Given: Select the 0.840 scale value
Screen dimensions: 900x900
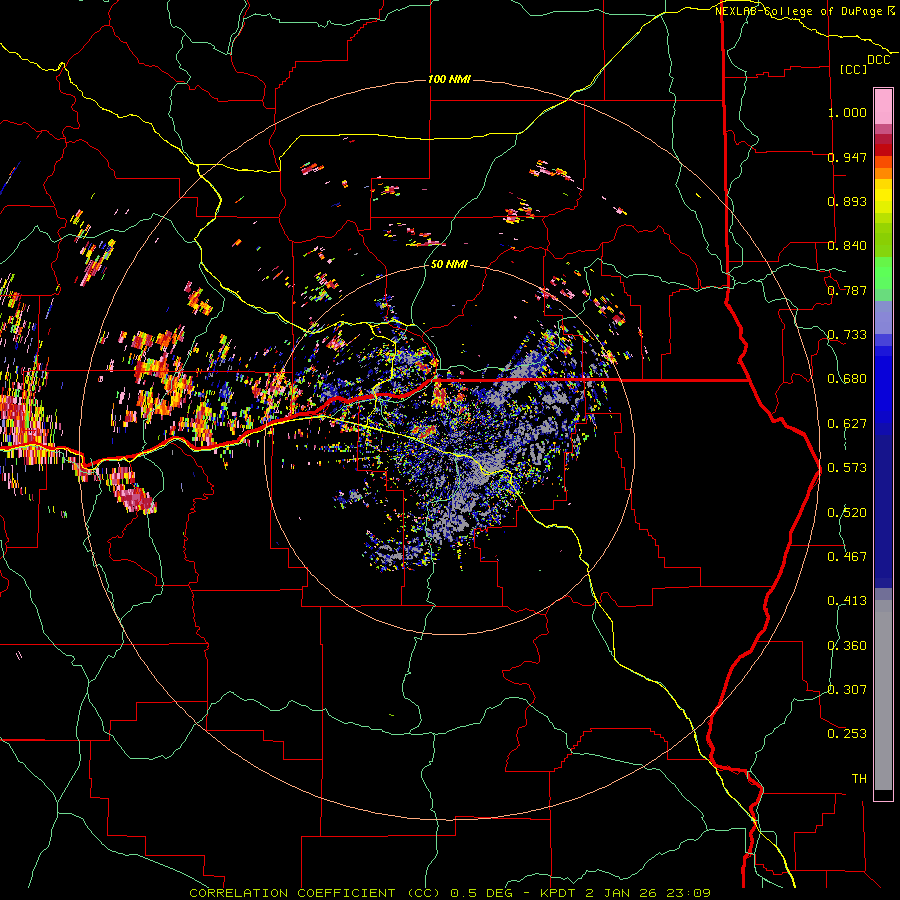Looking at the screenshot, I should point(847,246).
